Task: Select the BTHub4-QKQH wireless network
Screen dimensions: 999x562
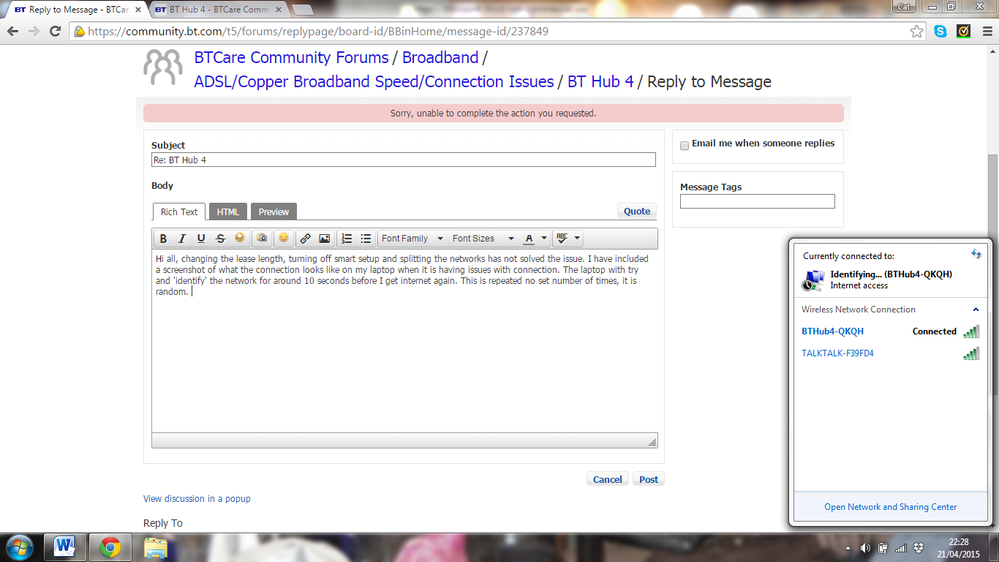Action: pyautogui.click(x=889, y=331)
